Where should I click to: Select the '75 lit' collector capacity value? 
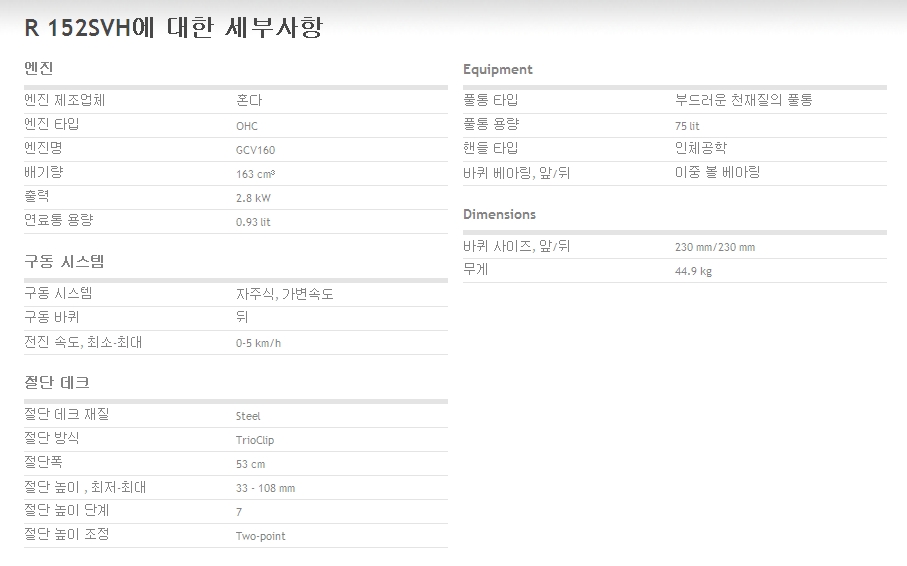[687, 126]
